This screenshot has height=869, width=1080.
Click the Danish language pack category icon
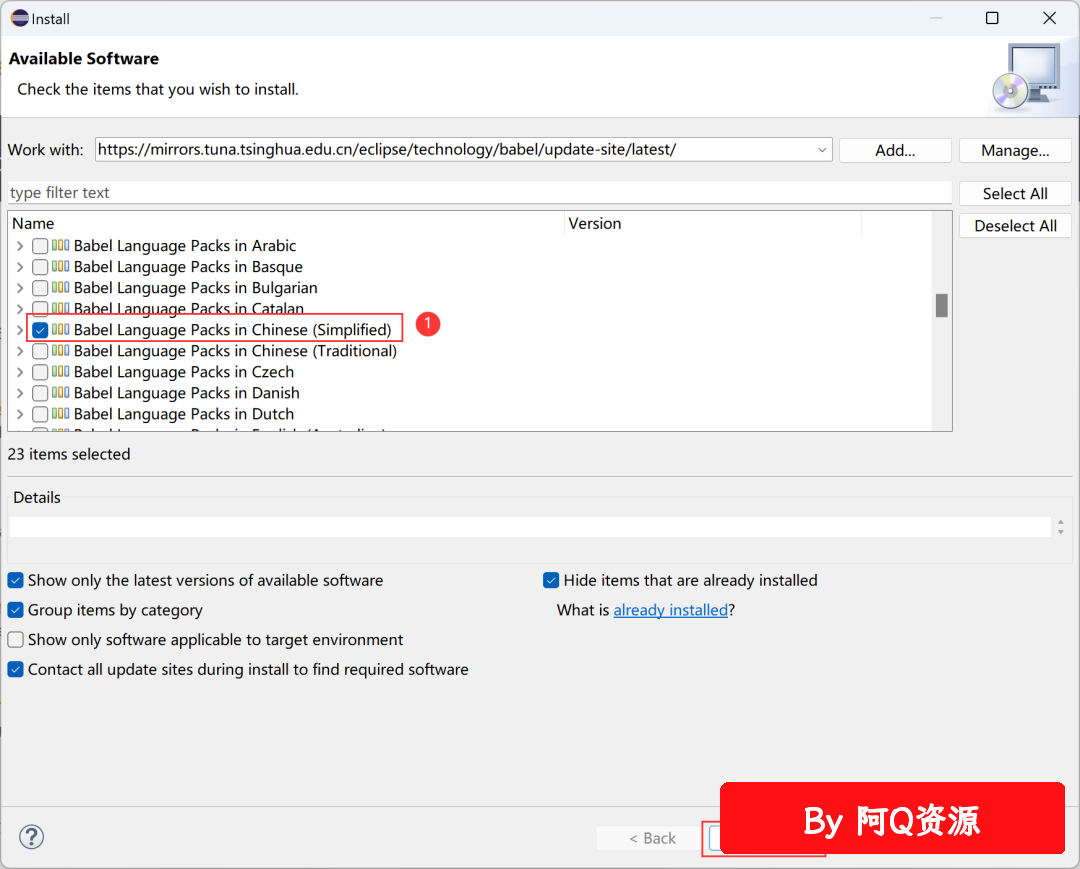(61, 392)
